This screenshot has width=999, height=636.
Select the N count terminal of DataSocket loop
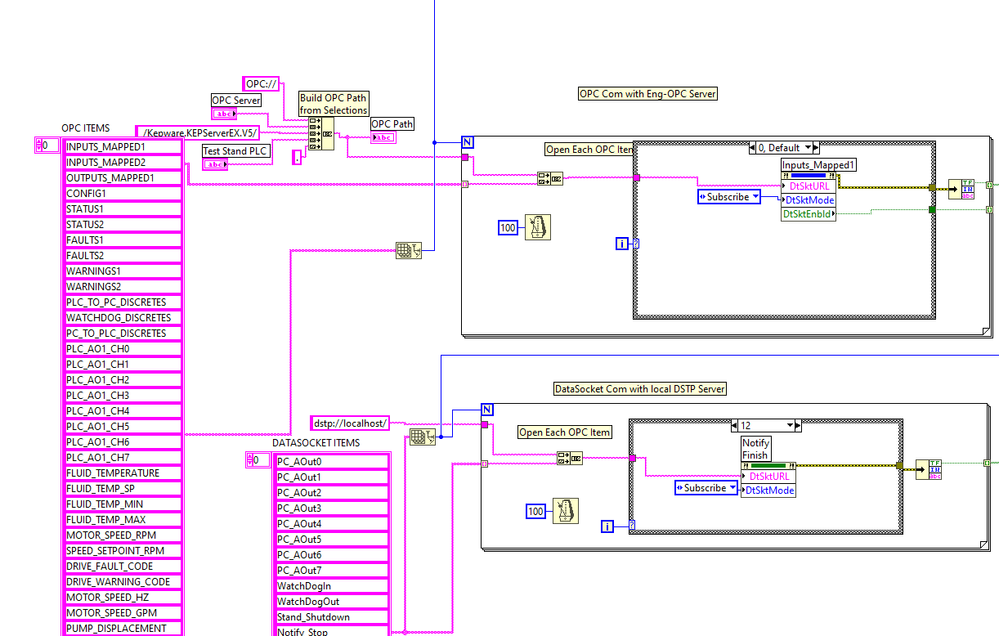(487, 409)
